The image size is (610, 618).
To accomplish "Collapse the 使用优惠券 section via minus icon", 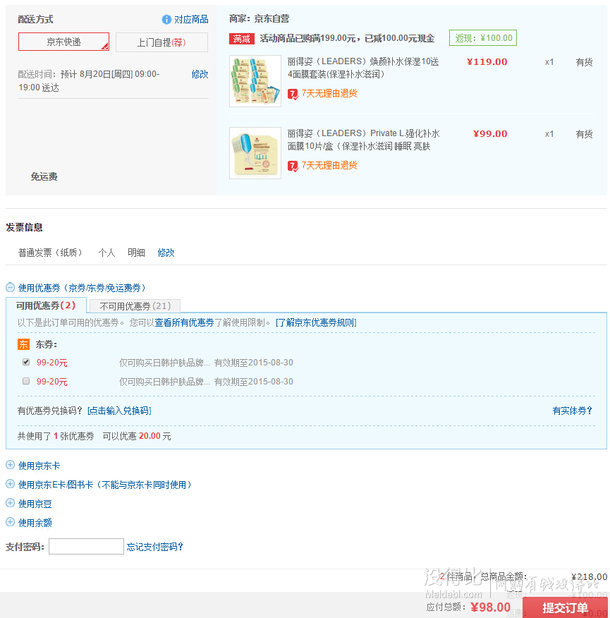I will (10, 287).
